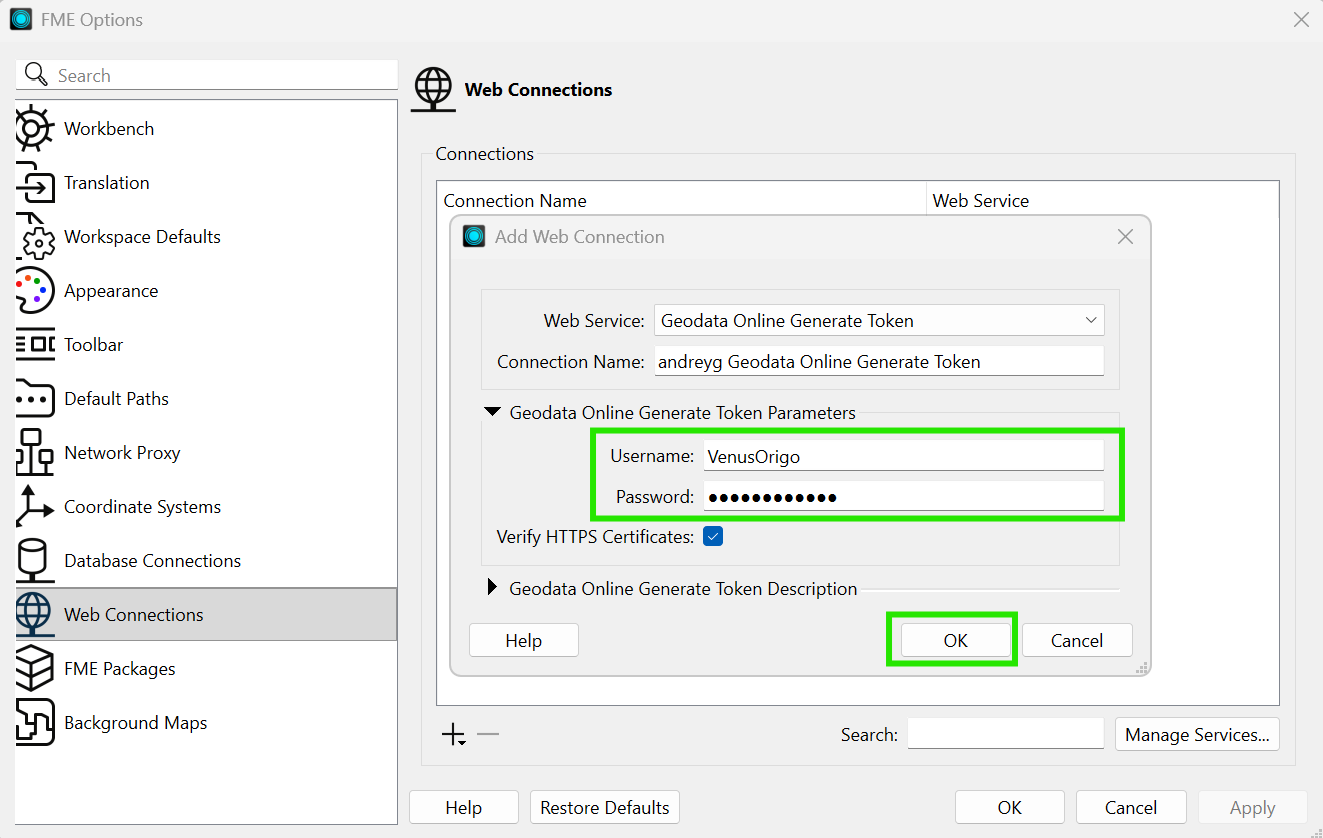The height and width of the screenshot is (838, 1323).
Task: Click the FME logo in Add Web Connection title
Action: (474, 237)
